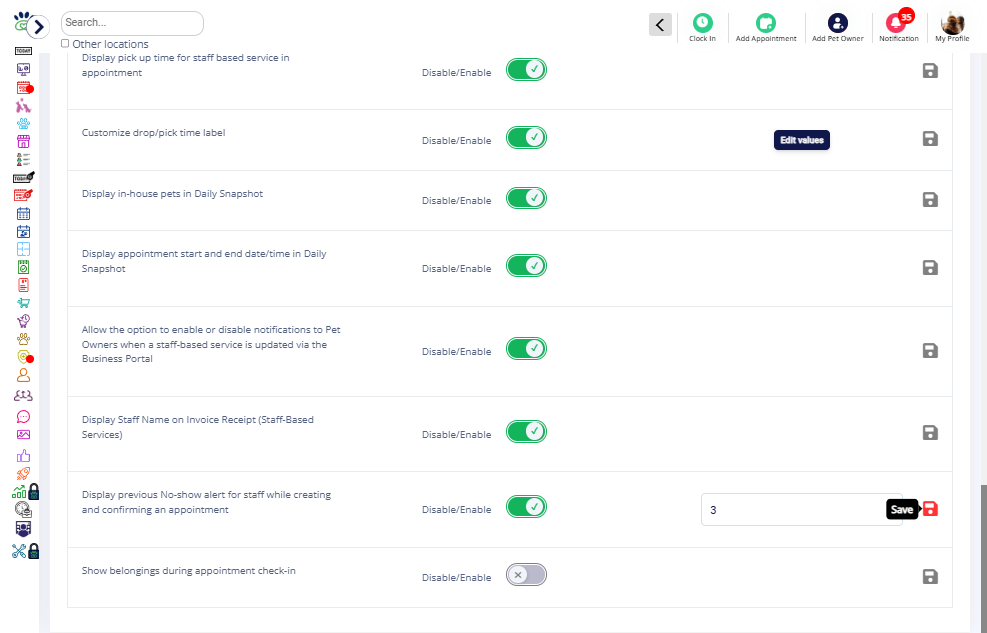The height and width of the screenshot is (633, 987).
Task: Save the Display in-house pets setting
Action: point(930,199)
